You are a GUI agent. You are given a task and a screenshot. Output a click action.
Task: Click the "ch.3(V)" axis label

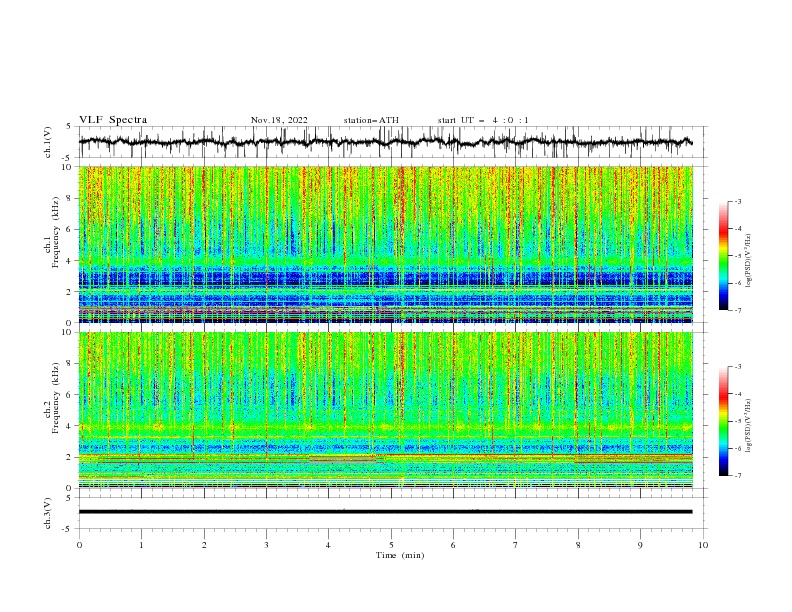[x=48, y=514]
